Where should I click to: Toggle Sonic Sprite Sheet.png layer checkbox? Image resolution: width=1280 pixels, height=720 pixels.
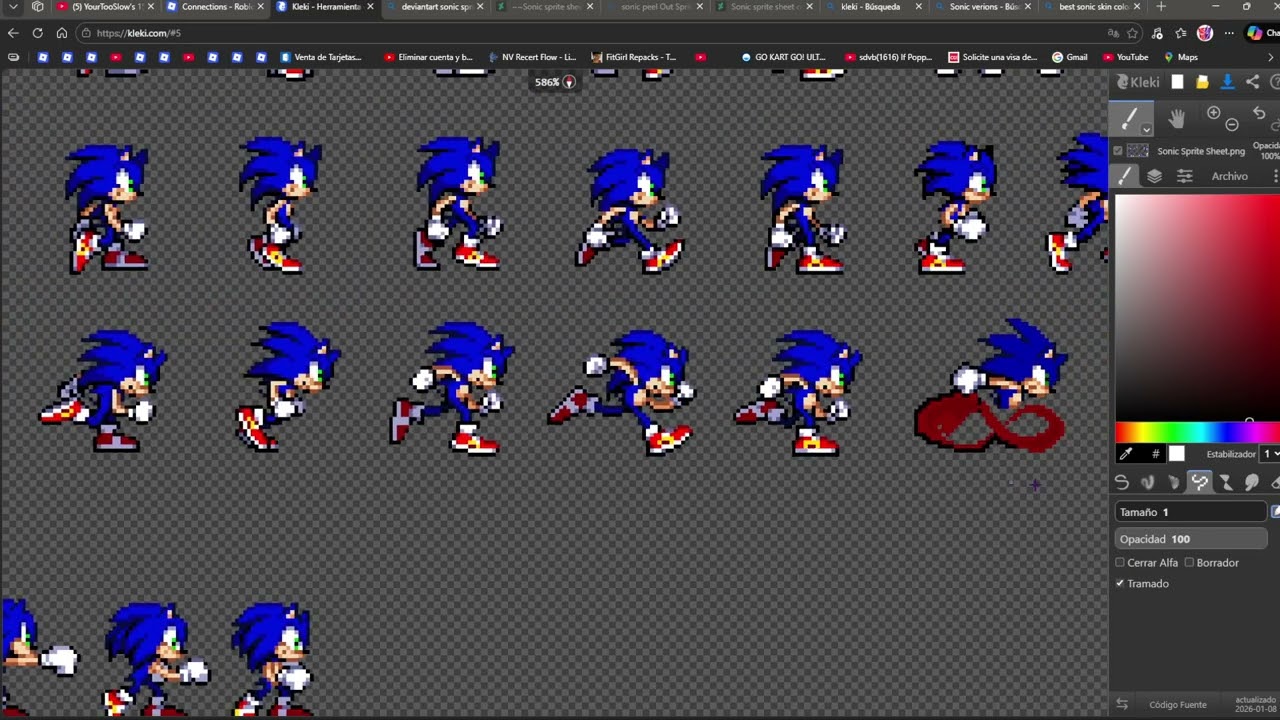[x=1118, y=151]
